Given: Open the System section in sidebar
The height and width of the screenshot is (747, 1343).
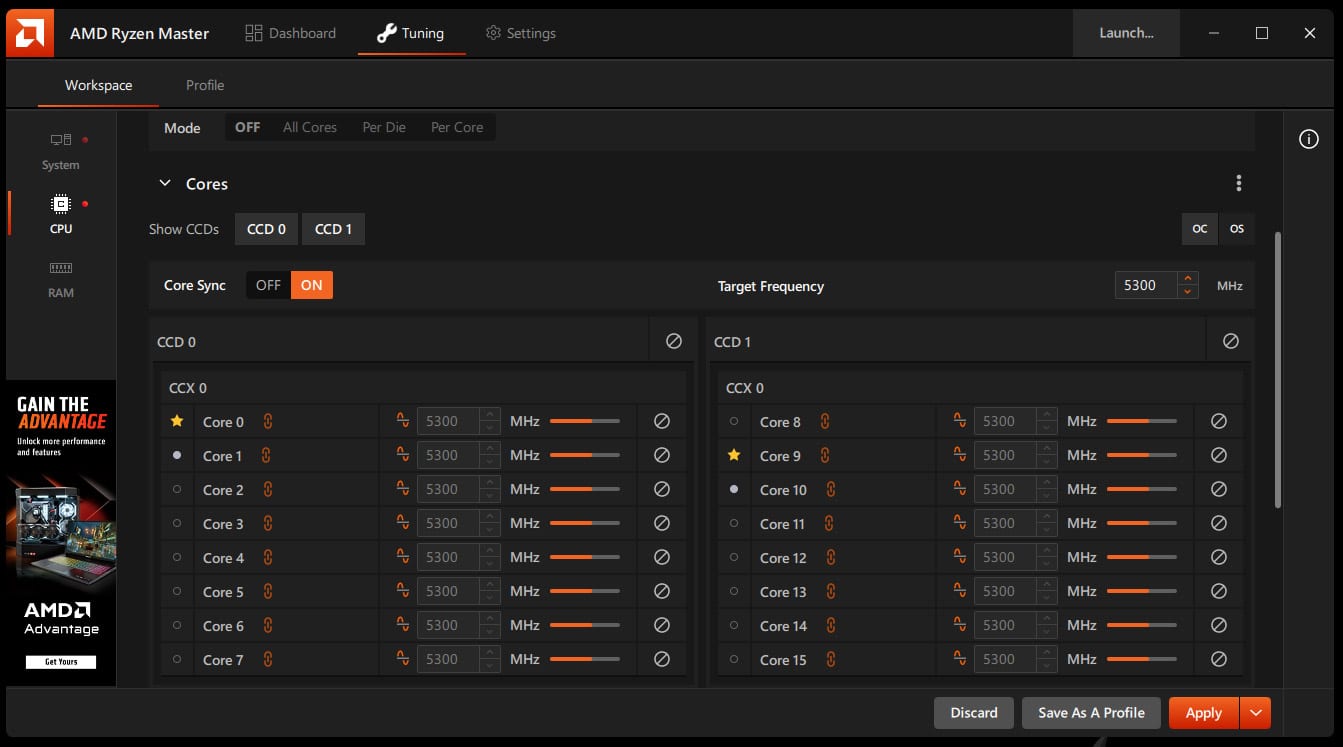Looking at the screenshot, I should 61,151.
